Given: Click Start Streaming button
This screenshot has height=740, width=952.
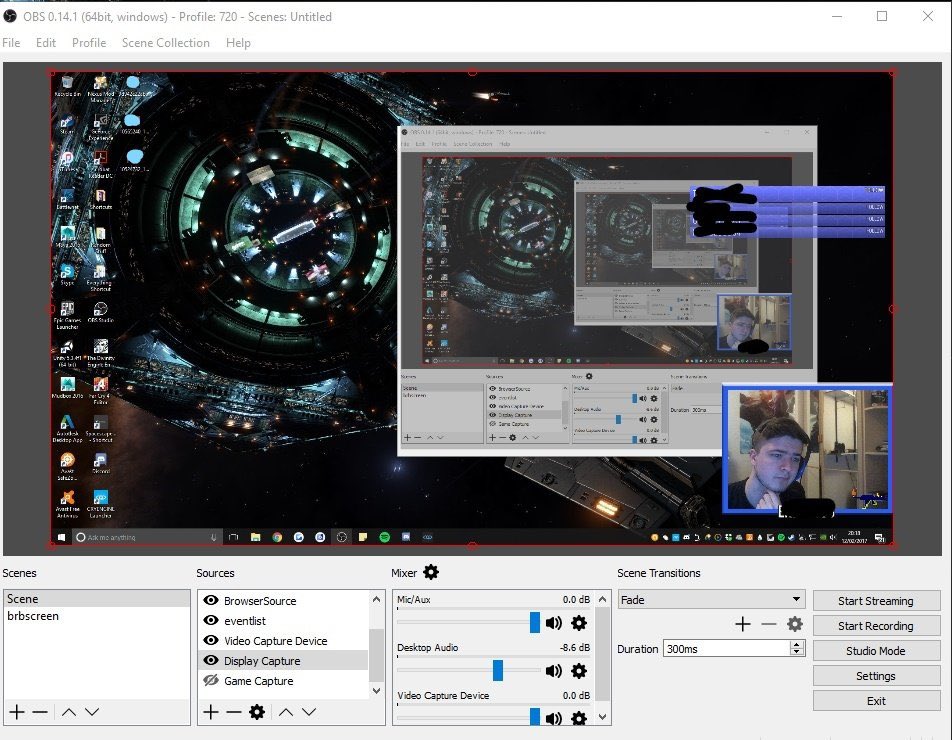Looking at the screenshot, I should pos(876,601).
